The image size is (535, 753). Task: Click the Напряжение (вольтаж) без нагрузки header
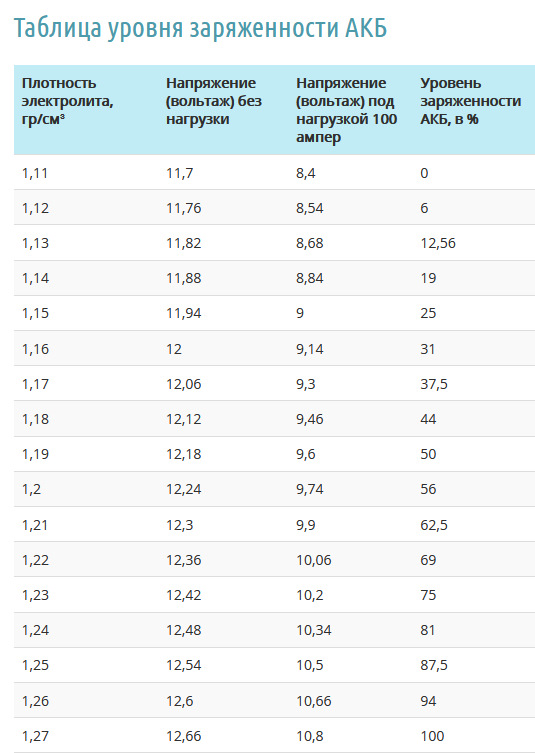214,101
